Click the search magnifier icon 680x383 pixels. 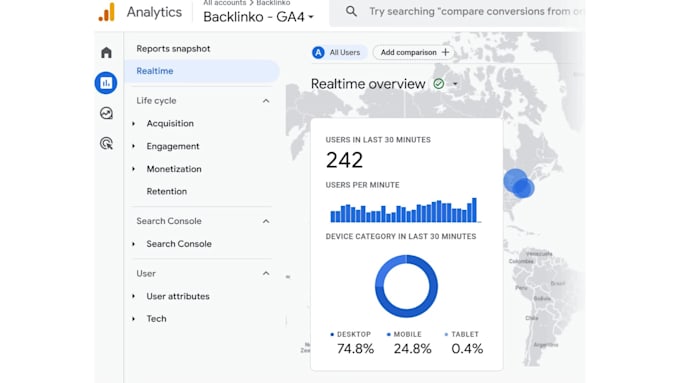[x=351, y=12]
